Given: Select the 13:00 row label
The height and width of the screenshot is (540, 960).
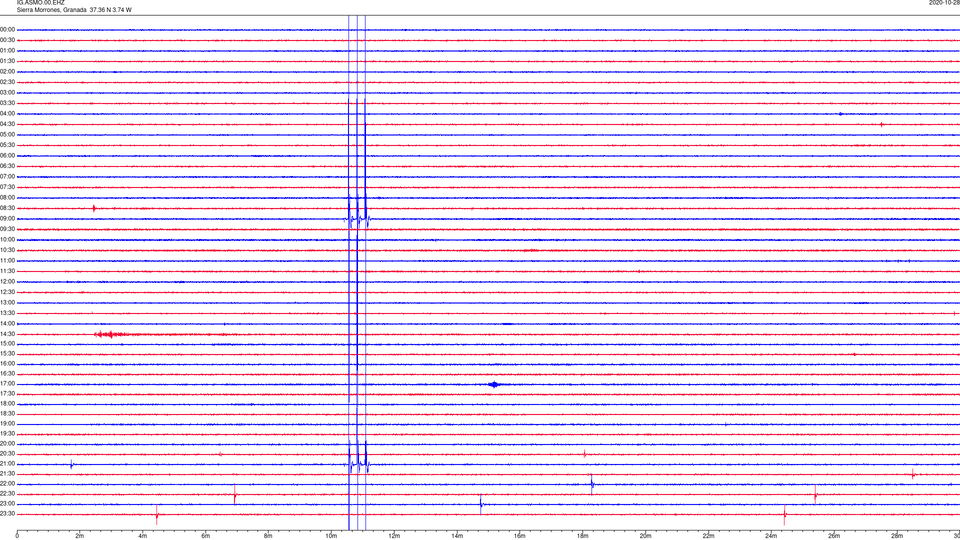Looking at the screenshot, I should [x=7, y=302].
